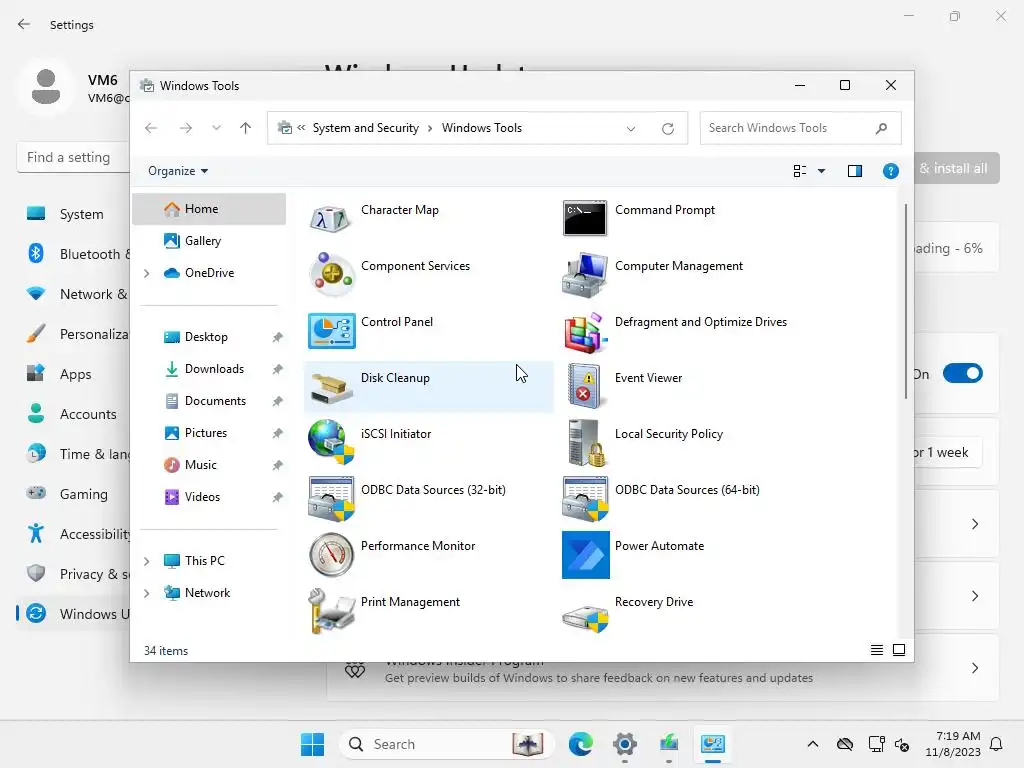Click the search magnifier in Windows Tools
Image resolution: width=1024 pixels, height=768 pixels.
pos(882,128)
